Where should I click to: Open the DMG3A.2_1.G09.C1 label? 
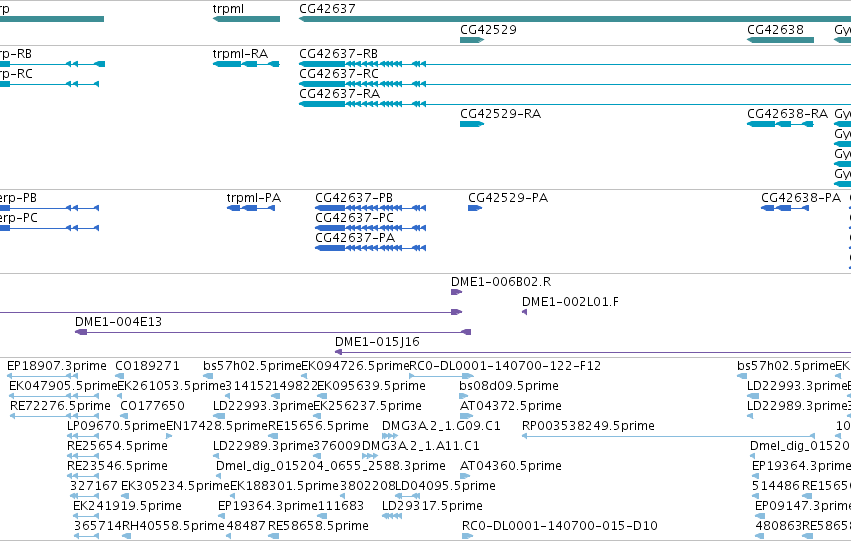tap(441, 427)
